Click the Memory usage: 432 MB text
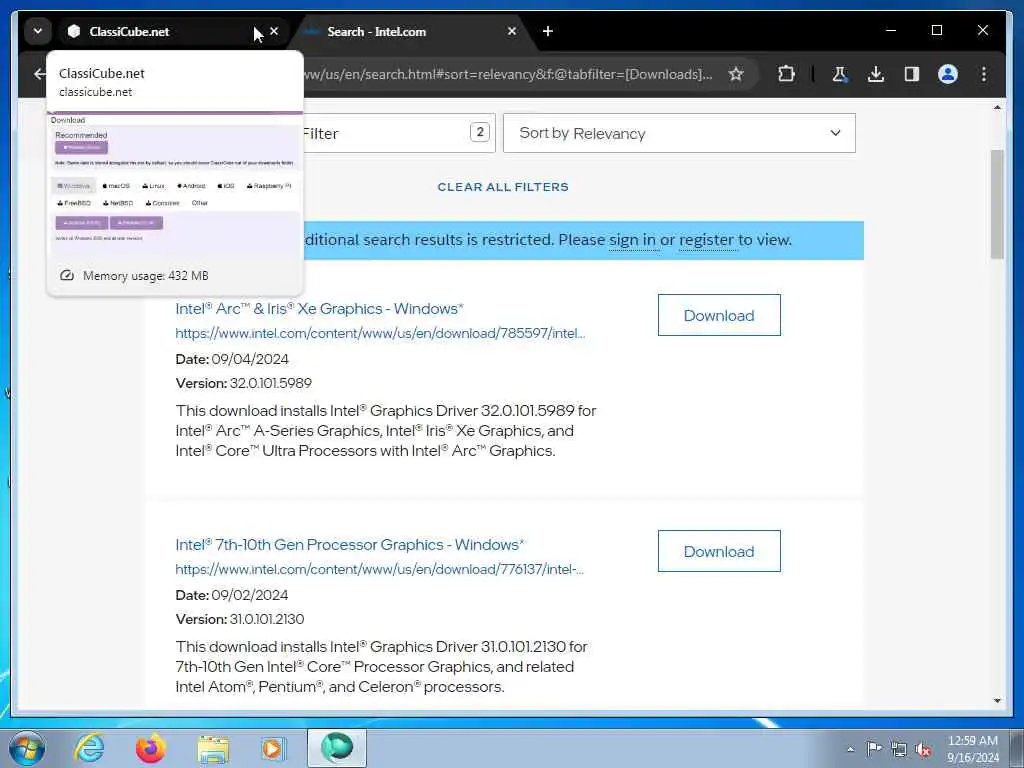This screenshot has height=768, width=1024. coord(146,276)
